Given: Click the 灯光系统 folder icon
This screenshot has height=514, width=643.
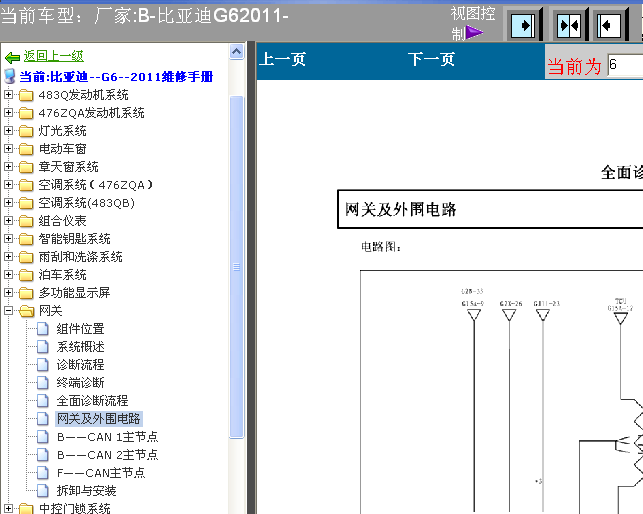Looking at the screenshot, I should (x=26, y=131).
